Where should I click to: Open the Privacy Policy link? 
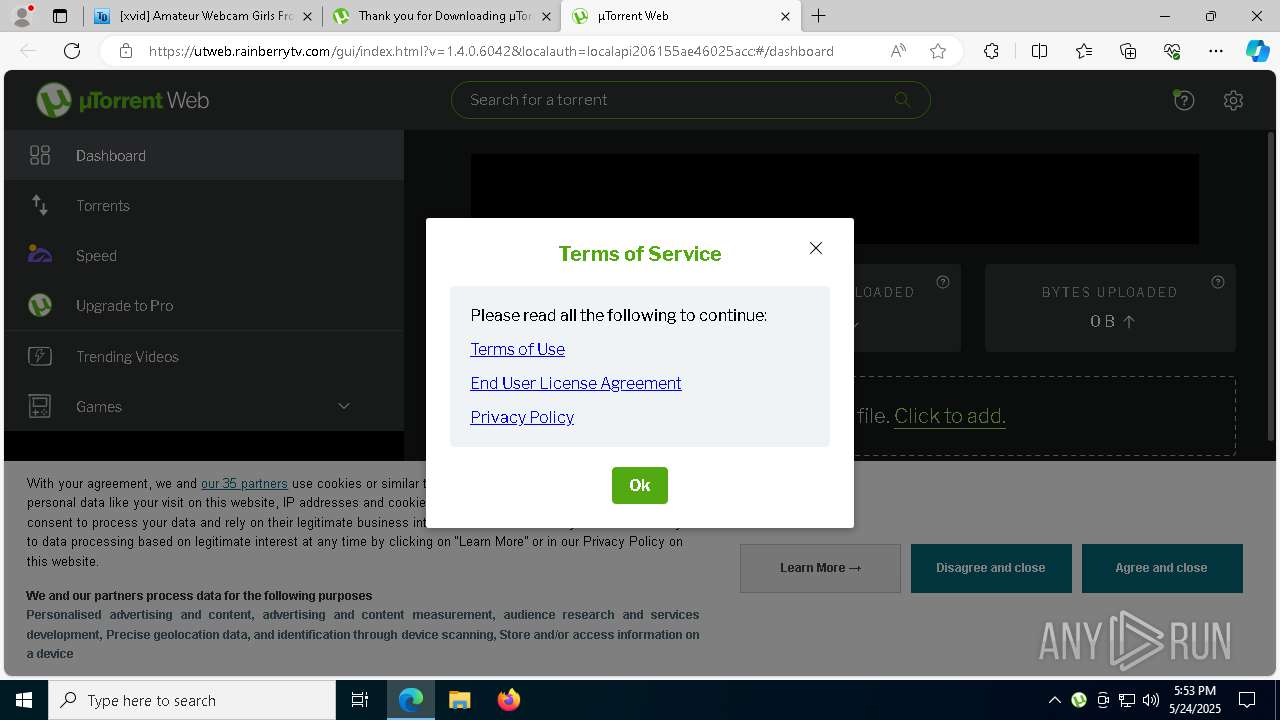522,417
